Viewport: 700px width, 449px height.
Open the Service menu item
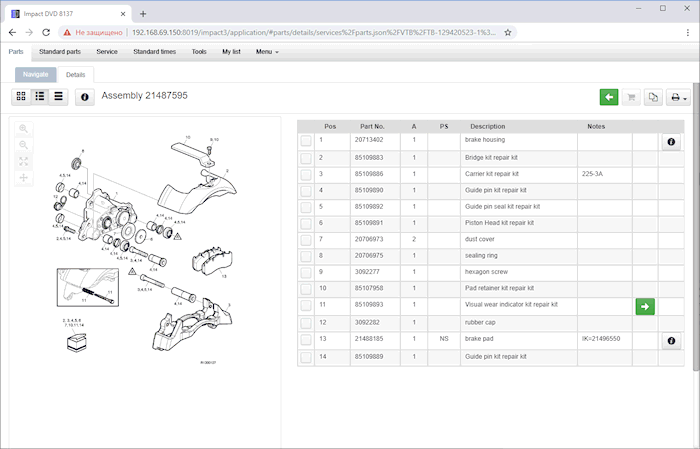106,51
